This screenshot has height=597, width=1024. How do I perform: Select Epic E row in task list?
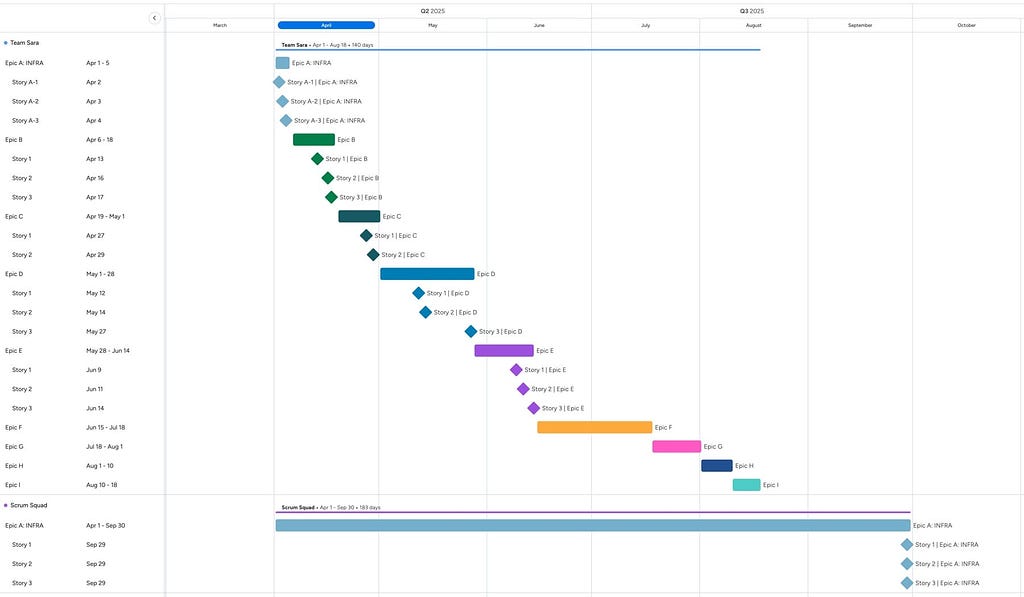tap(82, 351)
